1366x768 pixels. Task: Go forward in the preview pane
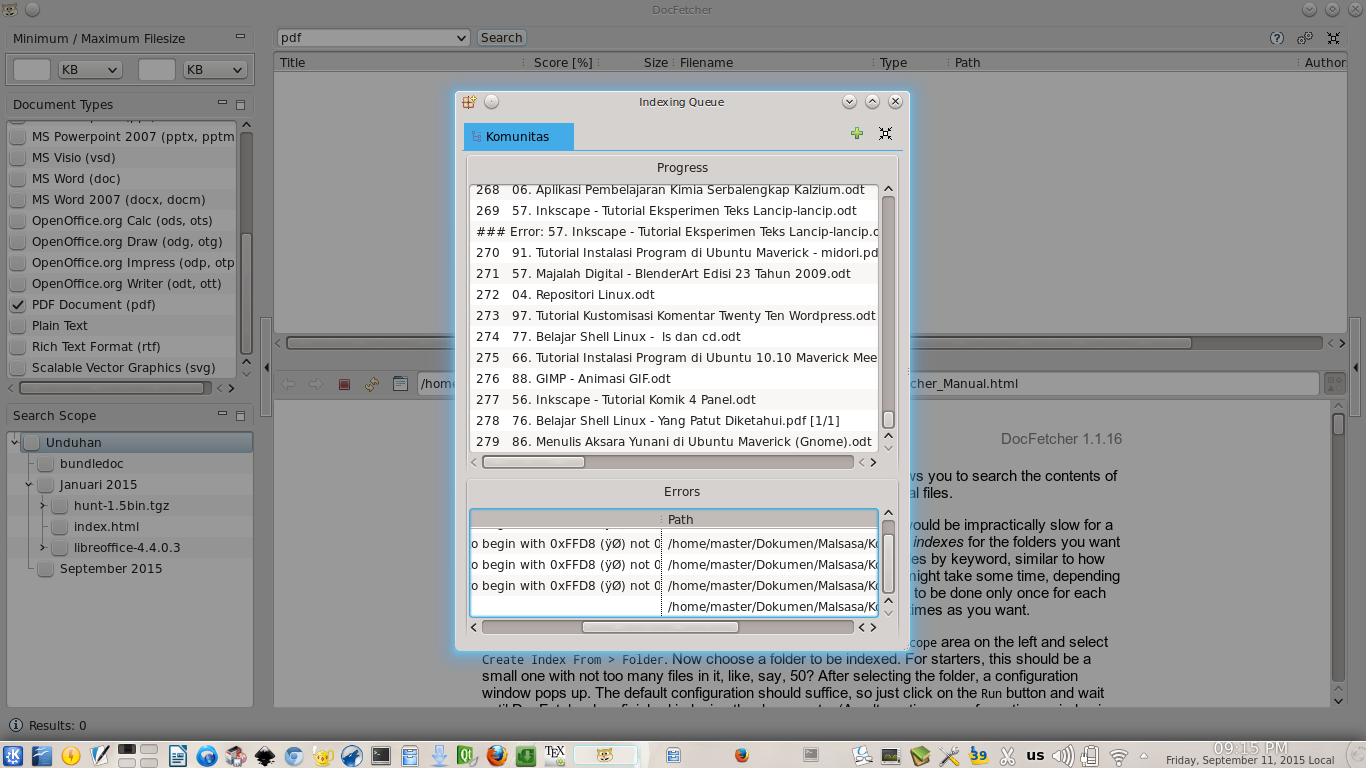coord(316,384)
